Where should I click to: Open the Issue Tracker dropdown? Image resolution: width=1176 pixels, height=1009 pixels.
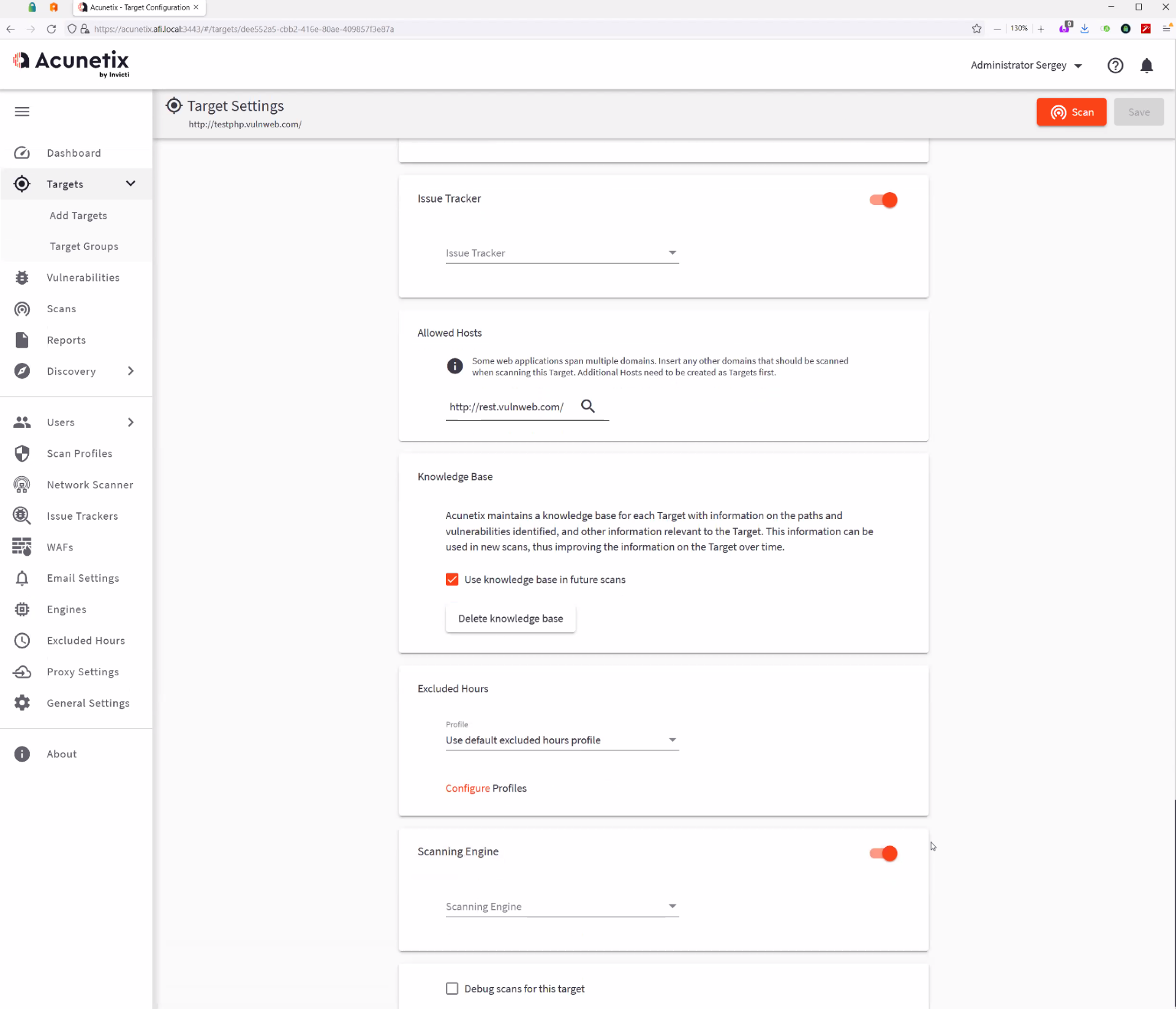click(x=562, y=253)
